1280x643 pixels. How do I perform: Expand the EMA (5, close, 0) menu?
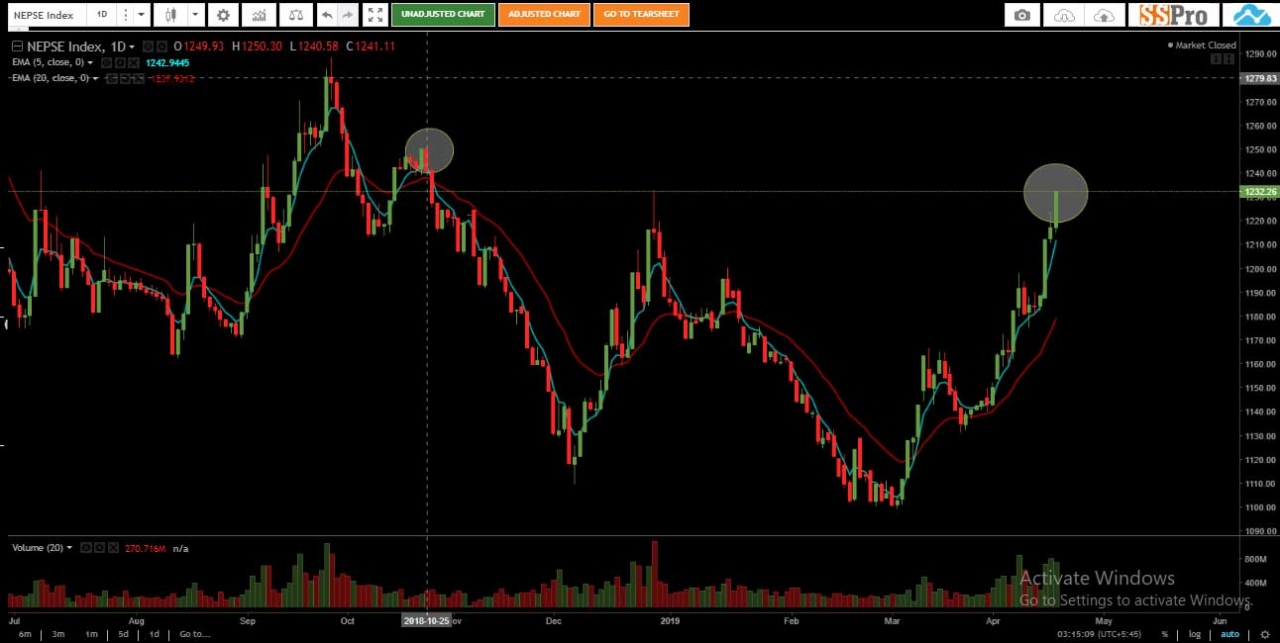click(91, 63)
